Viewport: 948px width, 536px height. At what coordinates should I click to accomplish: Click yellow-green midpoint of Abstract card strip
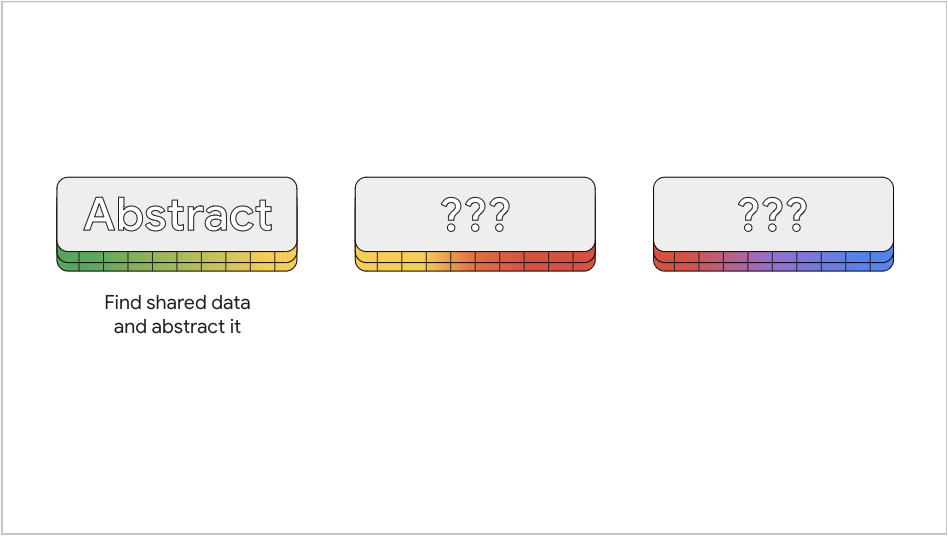click(x=177, y=260)
